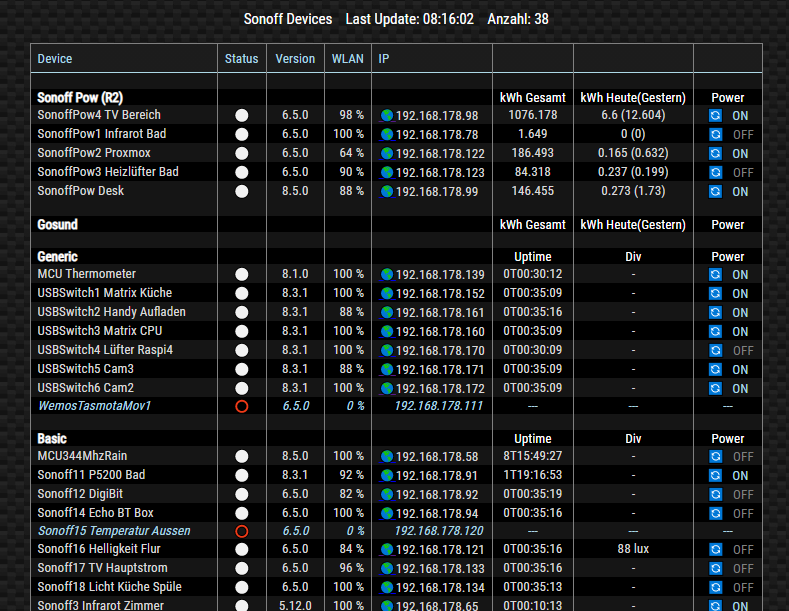Click the globe icon for MCU344MhzRain
Screen dimensions: 789x611
pos(386,456)
